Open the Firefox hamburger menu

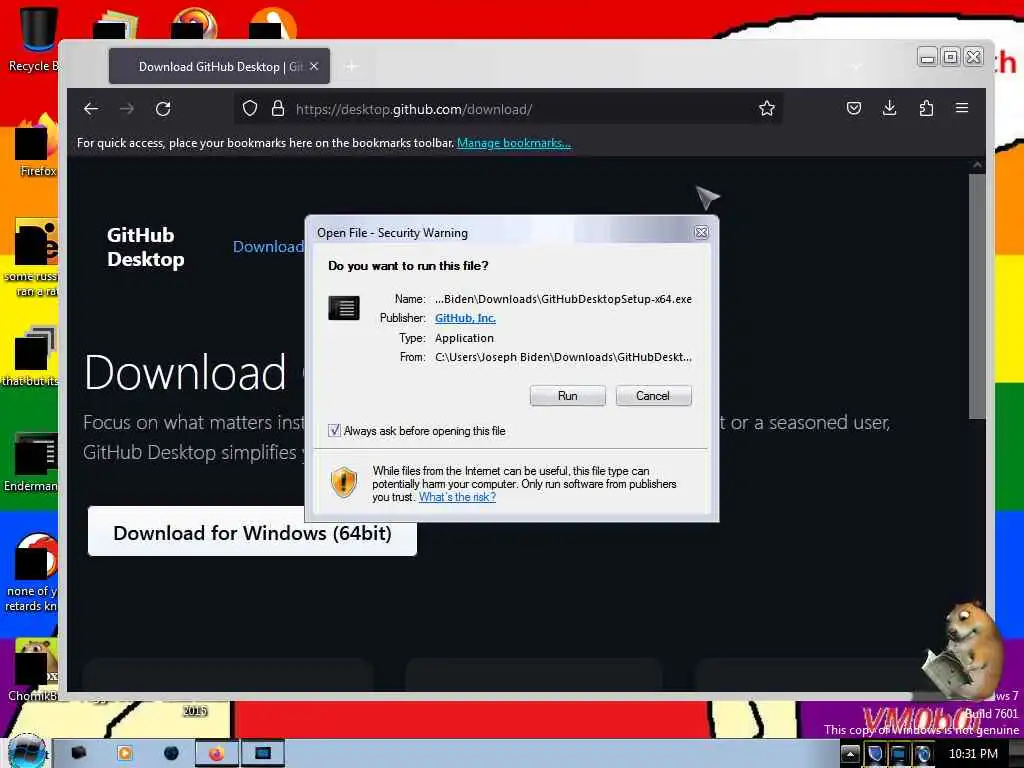coord(962,108)
